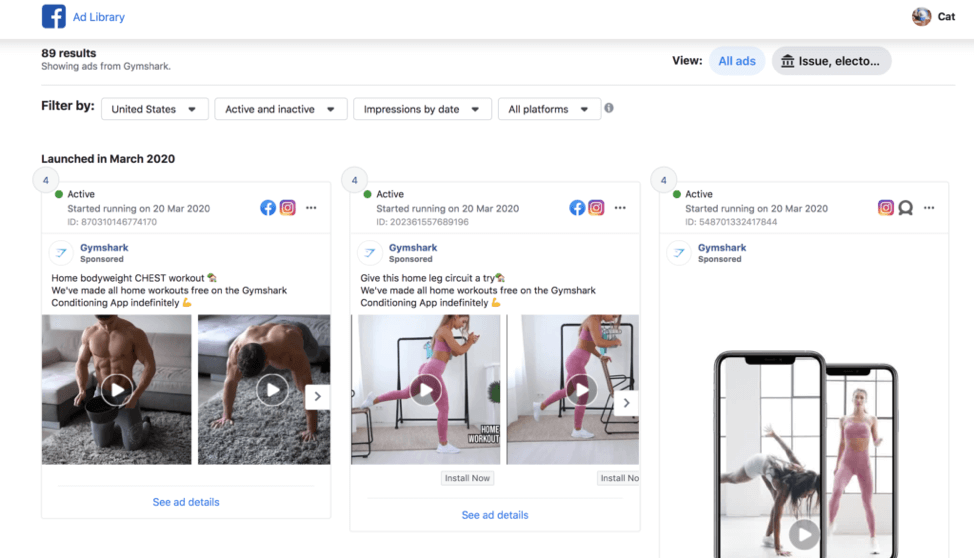Open more options for ad ID 548701332417844
The width and height of the screenshot is (974, 558).
pos(929,208)
